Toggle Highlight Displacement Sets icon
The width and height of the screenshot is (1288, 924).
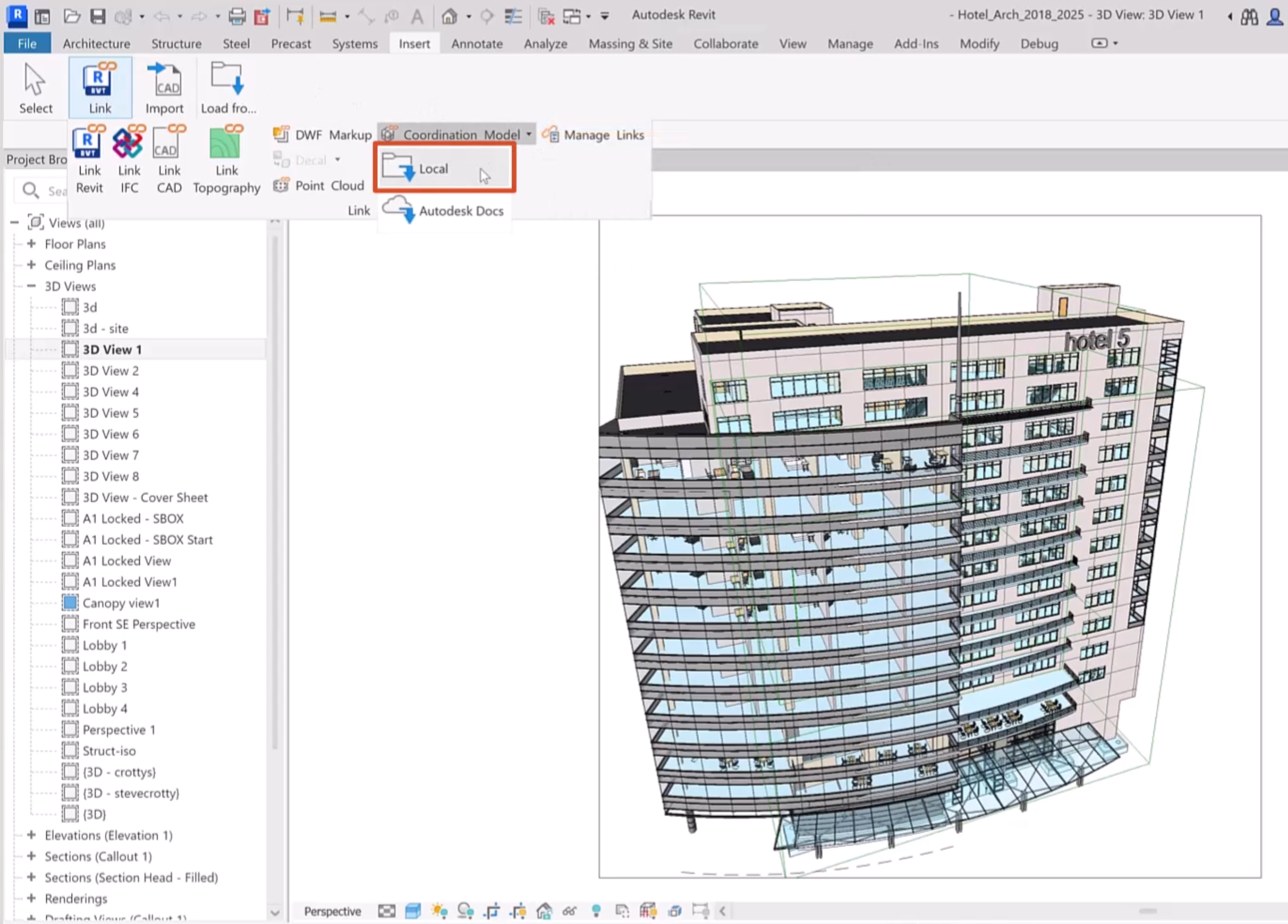pyautogui.click(x=674, y=911)
